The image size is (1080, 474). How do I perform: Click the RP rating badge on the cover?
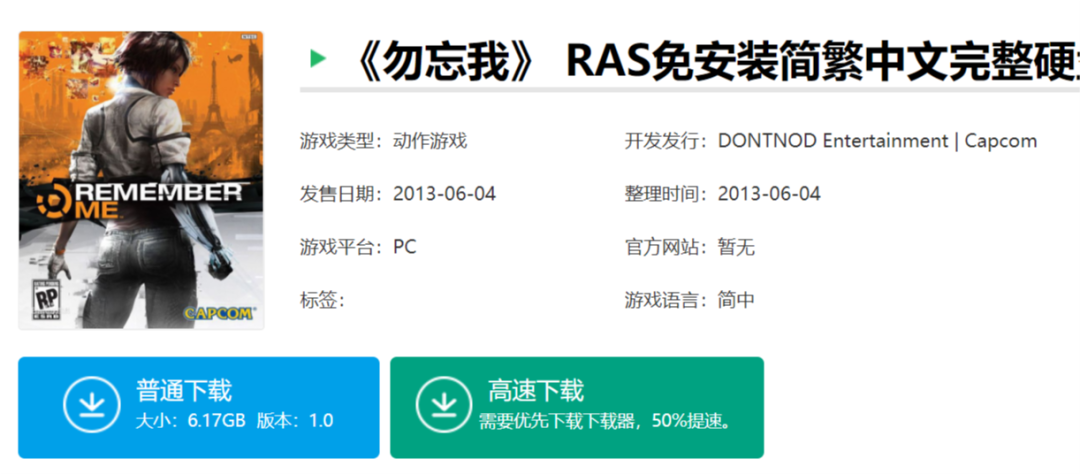(x=45, y=302)
